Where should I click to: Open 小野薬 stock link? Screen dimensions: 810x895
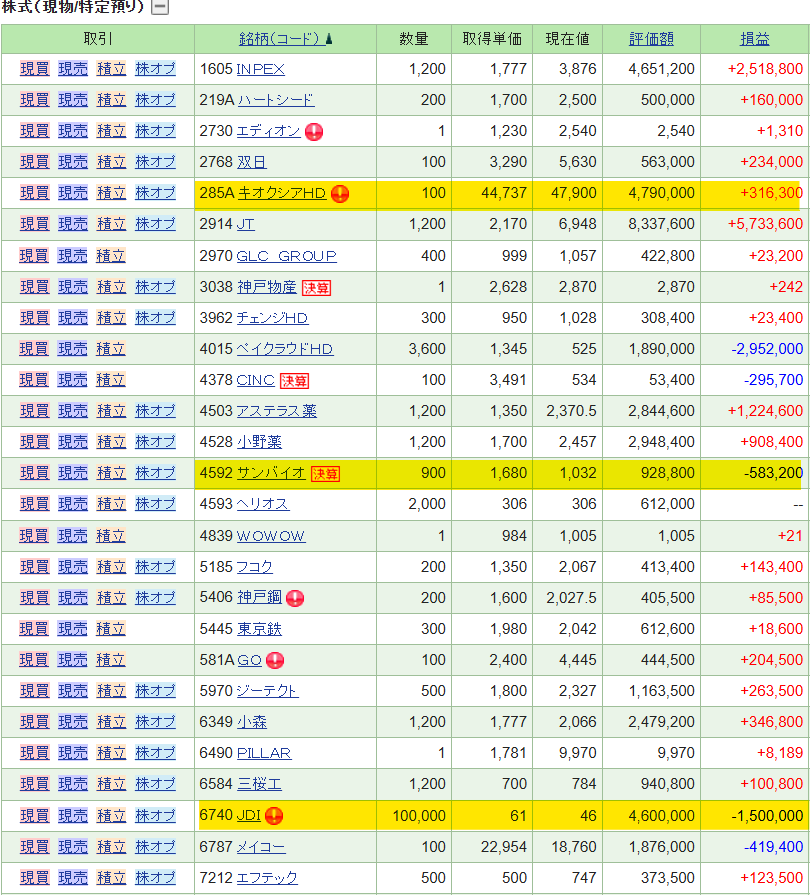pos(259,442)
